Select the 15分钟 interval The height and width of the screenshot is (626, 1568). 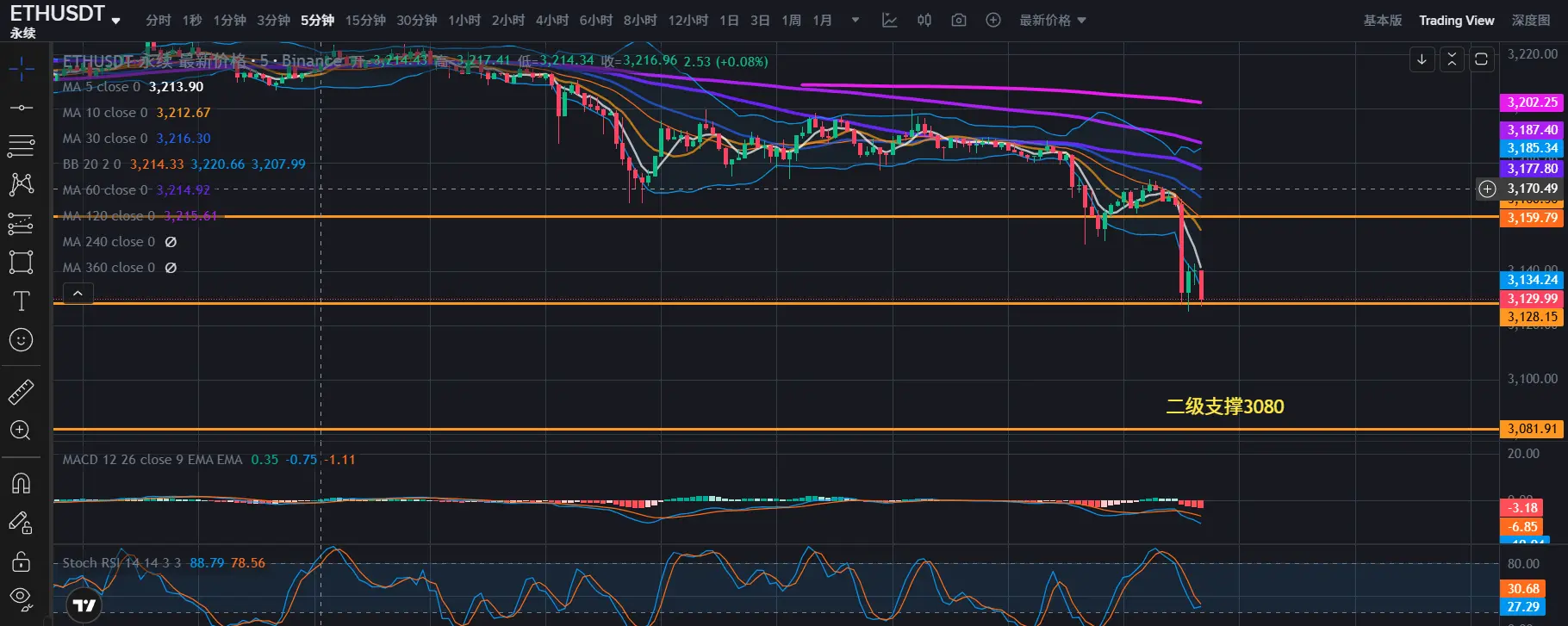click(x=365, y=20)
